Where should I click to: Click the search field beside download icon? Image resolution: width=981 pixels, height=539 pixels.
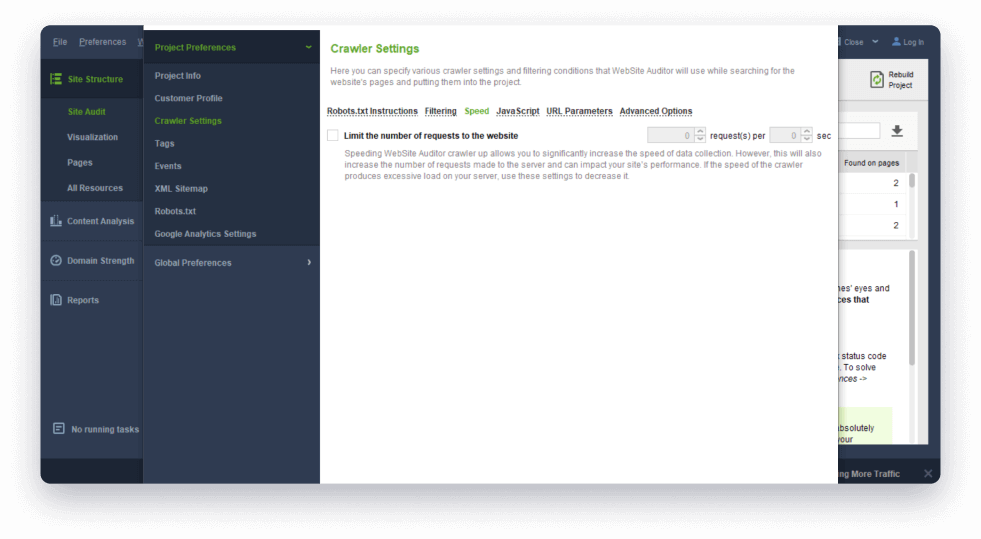[859, 130]
